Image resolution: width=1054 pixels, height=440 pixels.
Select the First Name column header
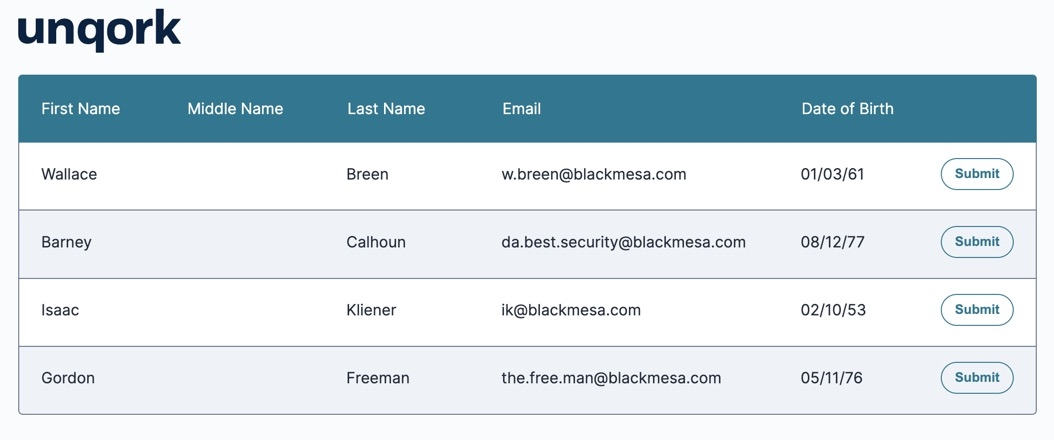[81, 109]
